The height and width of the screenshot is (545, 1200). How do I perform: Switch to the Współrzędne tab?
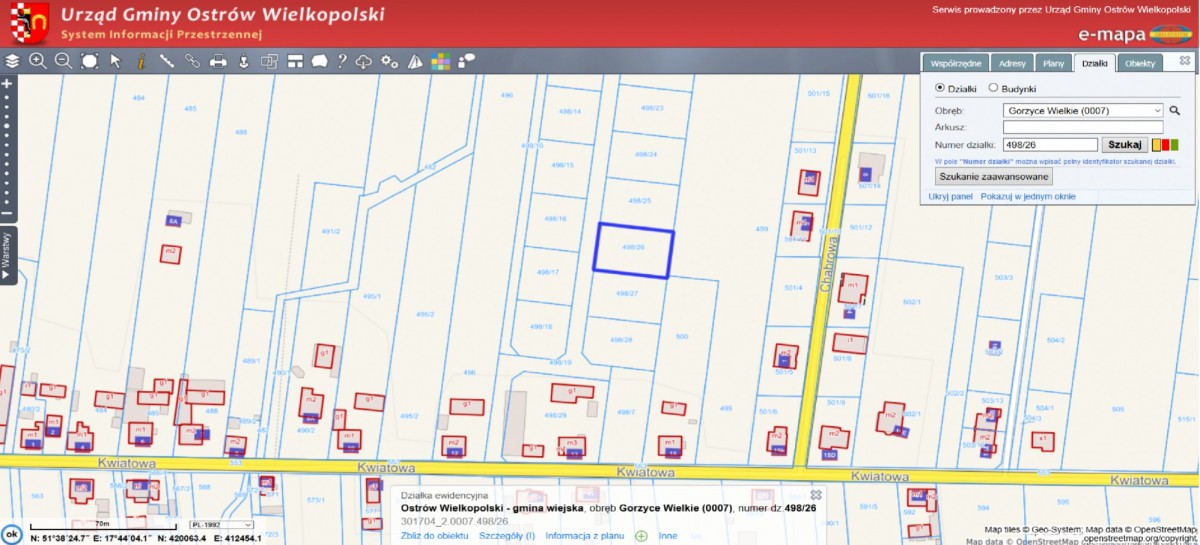(956, 63)
